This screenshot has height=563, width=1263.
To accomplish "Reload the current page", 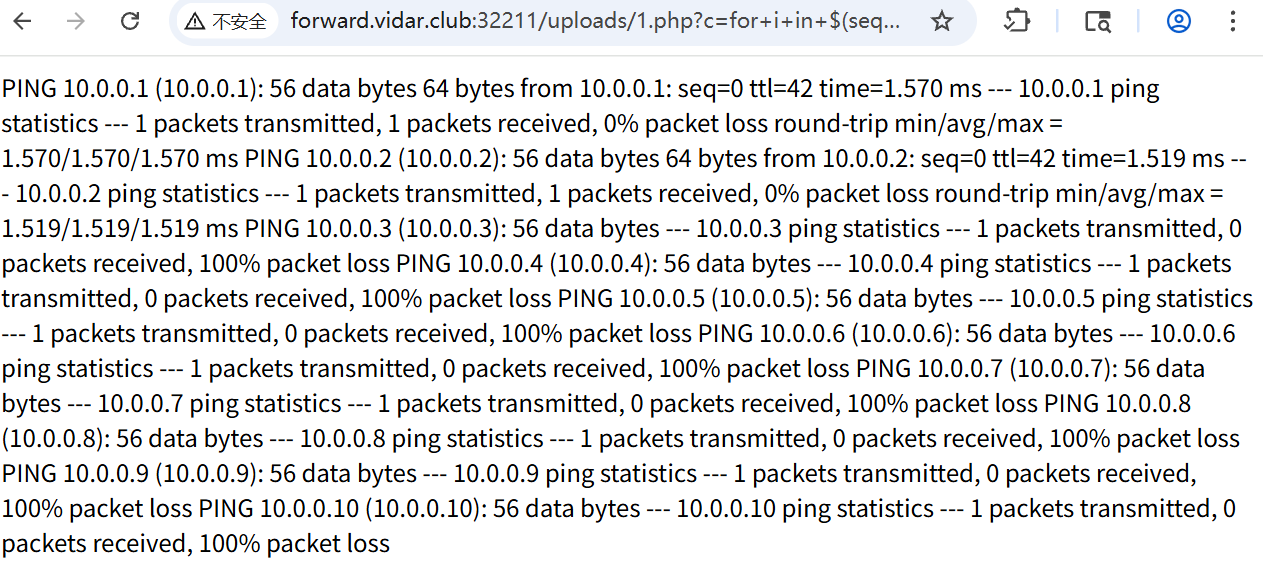I will (130, 21).
